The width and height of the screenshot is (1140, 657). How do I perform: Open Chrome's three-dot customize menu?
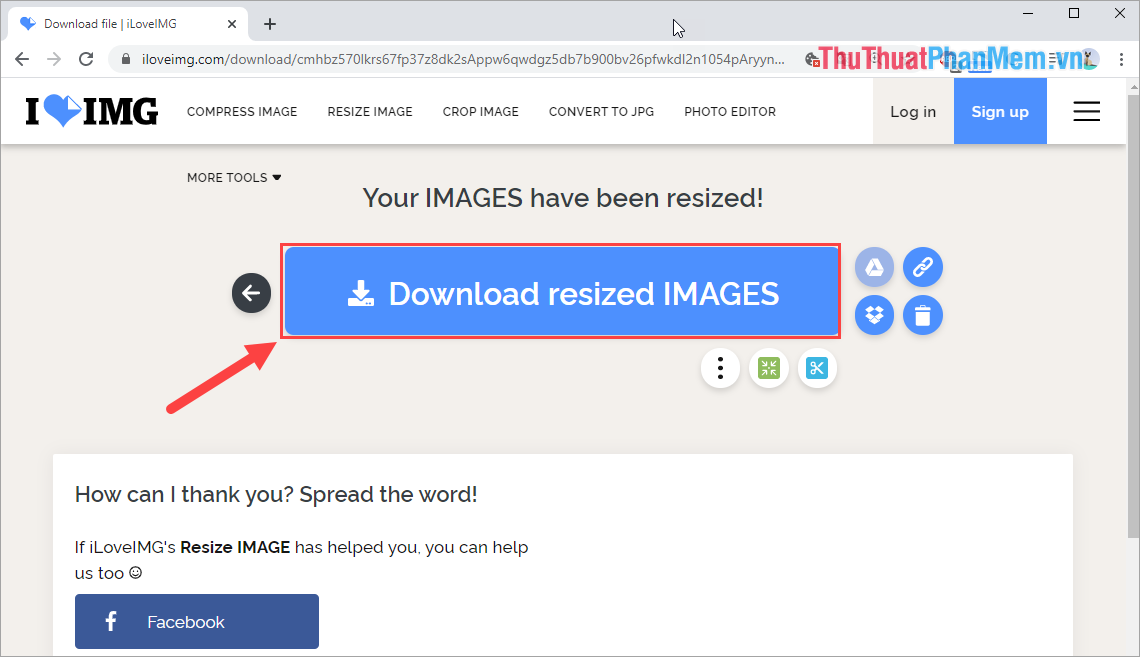pyautogui.click(x=1121, y=59)
